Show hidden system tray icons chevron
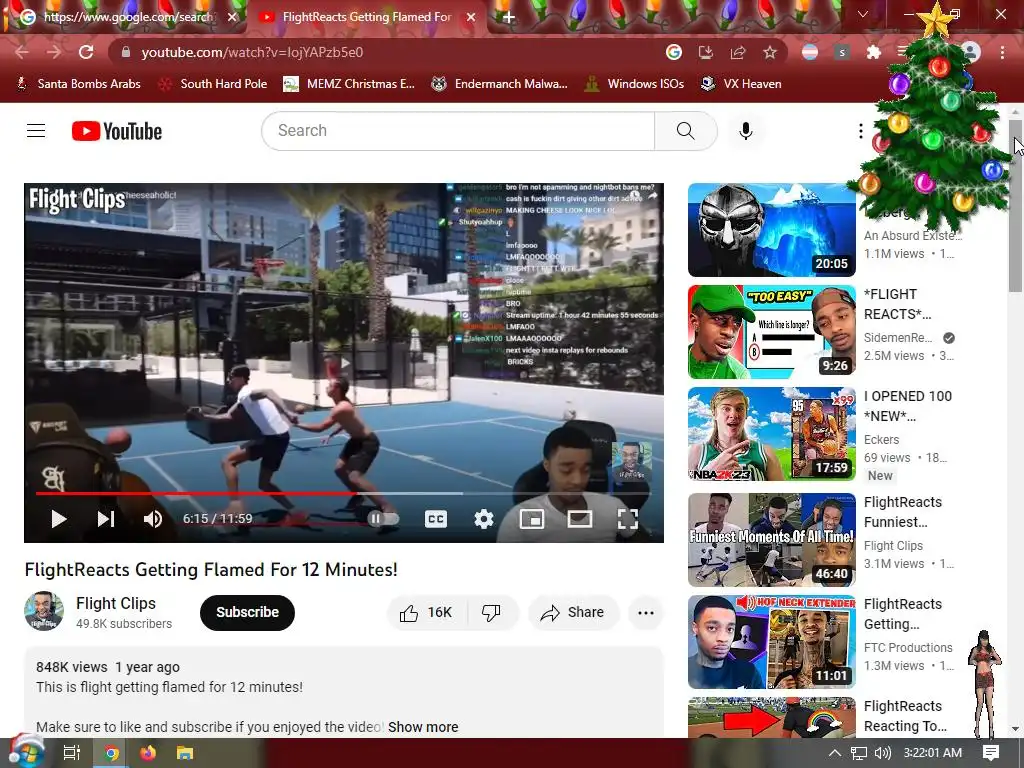 pos(834,753)
